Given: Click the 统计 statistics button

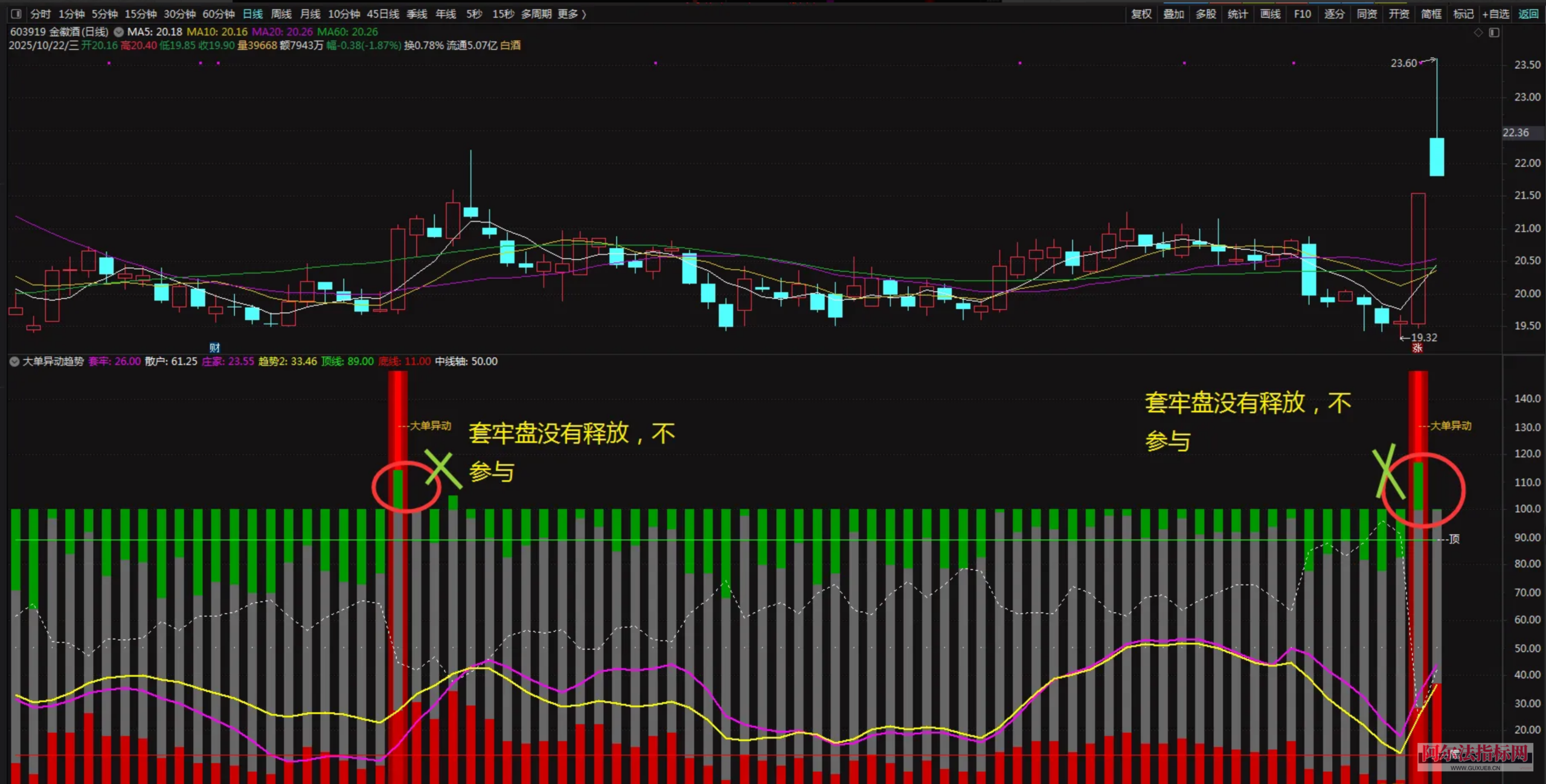Looking at the screenshot, I should point(1237,13).
